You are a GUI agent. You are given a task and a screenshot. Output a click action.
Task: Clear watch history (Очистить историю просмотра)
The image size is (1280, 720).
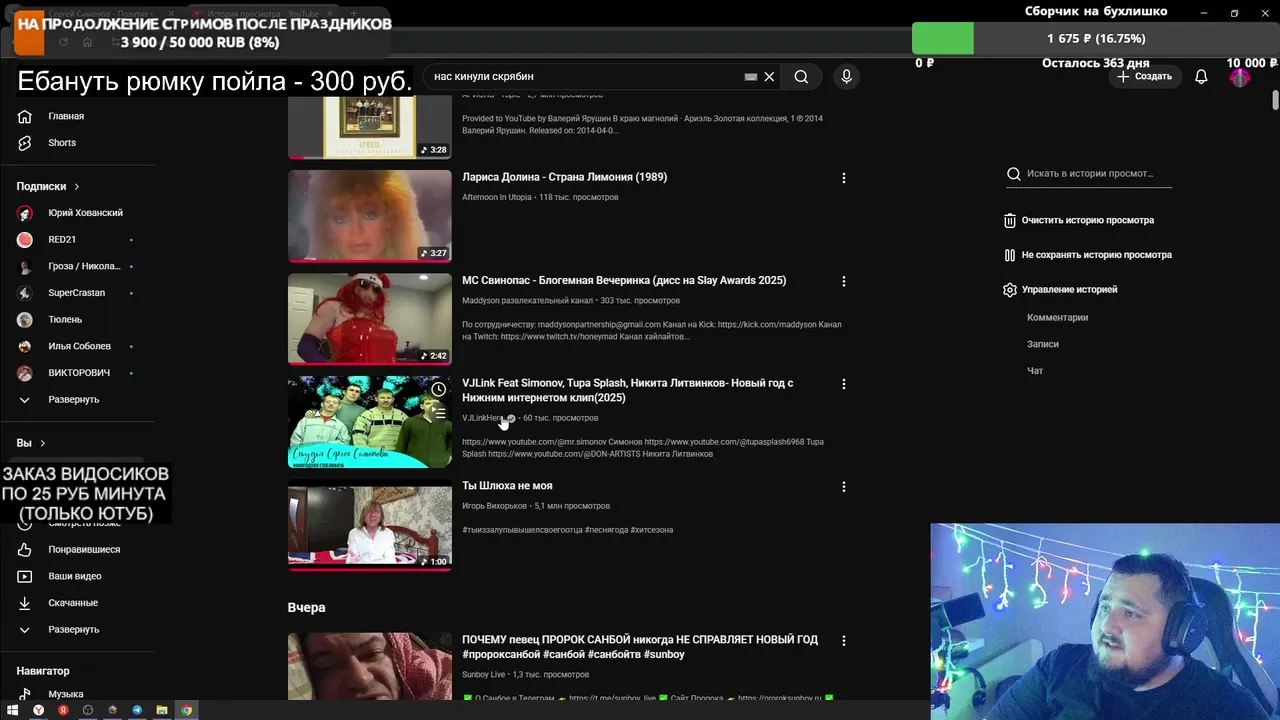1079,220
